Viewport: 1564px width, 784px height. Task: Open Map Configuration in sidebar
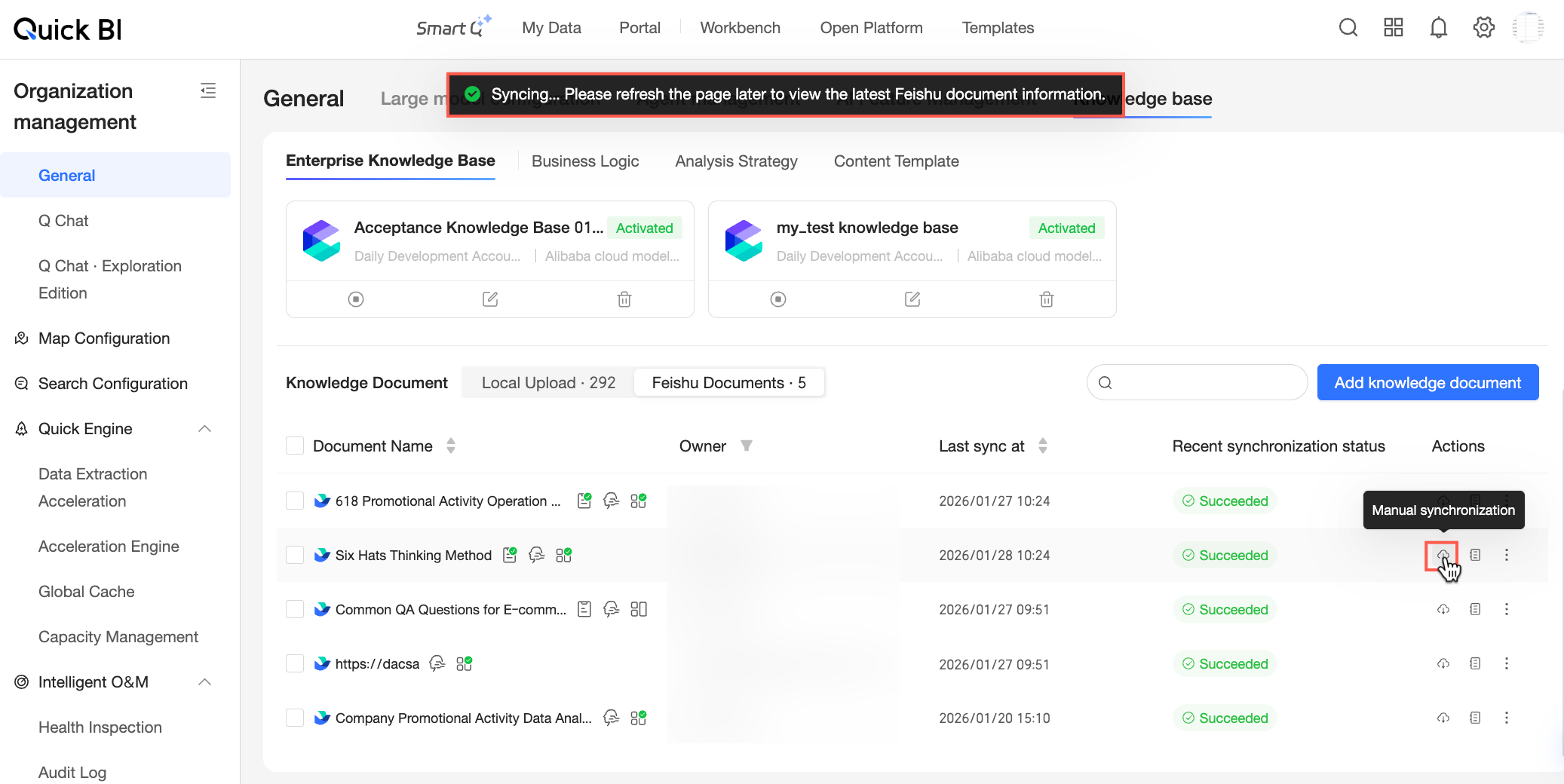(x=104, y=338)
